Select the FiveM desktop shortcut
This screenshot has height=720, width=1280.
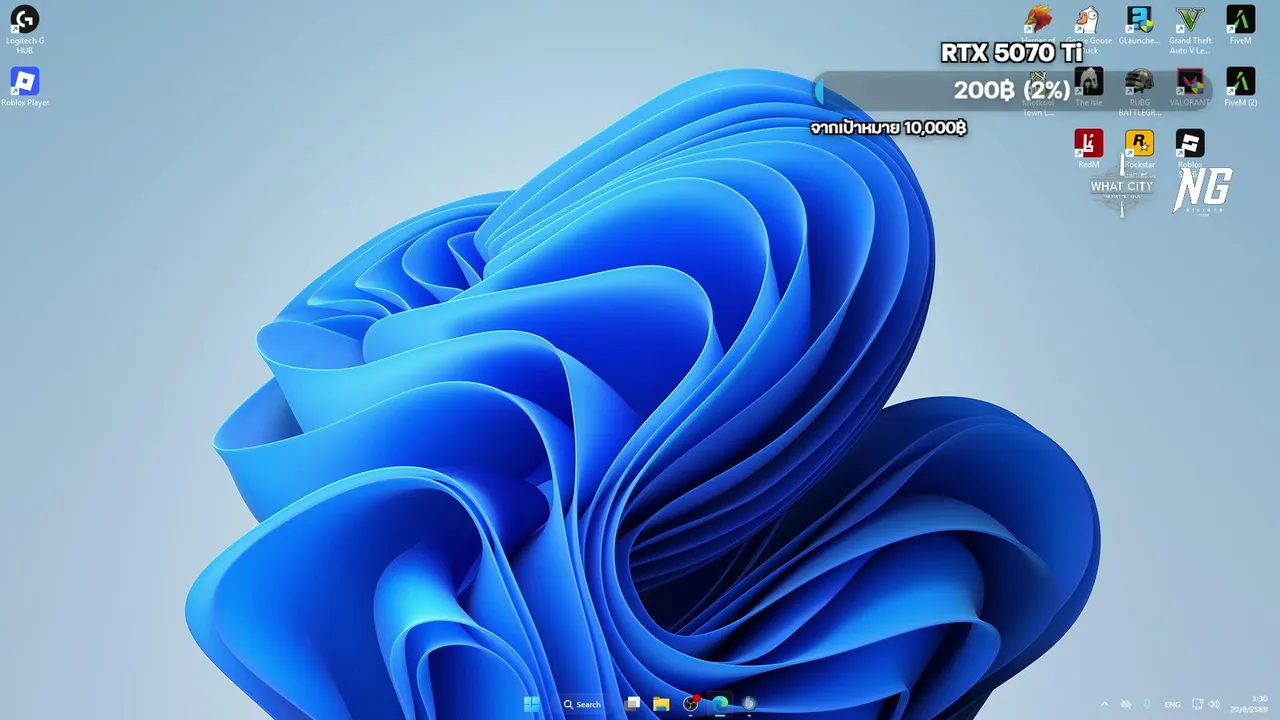coord(1240,25)
